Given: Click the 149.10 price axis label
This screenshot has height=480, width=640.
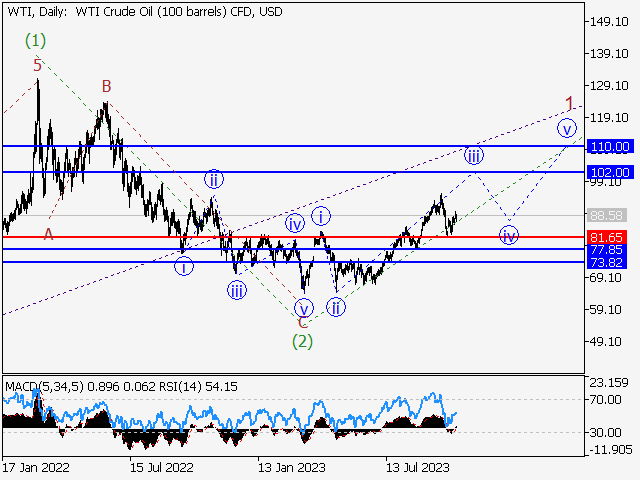Looking at the screenshot, I should [609, 22].
